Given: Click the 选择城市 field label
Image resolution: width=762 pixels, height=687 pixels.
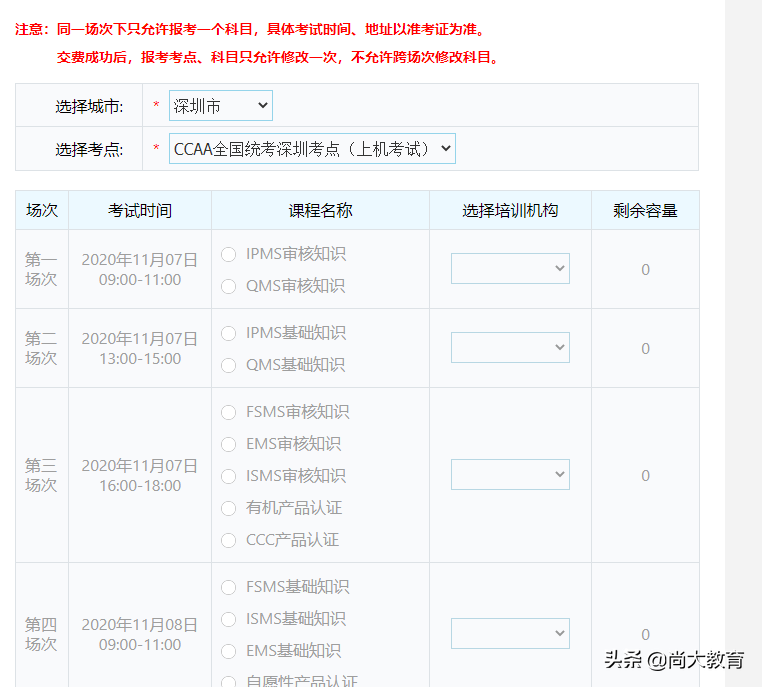Looking at the screenshot, I should click(89, 106).
